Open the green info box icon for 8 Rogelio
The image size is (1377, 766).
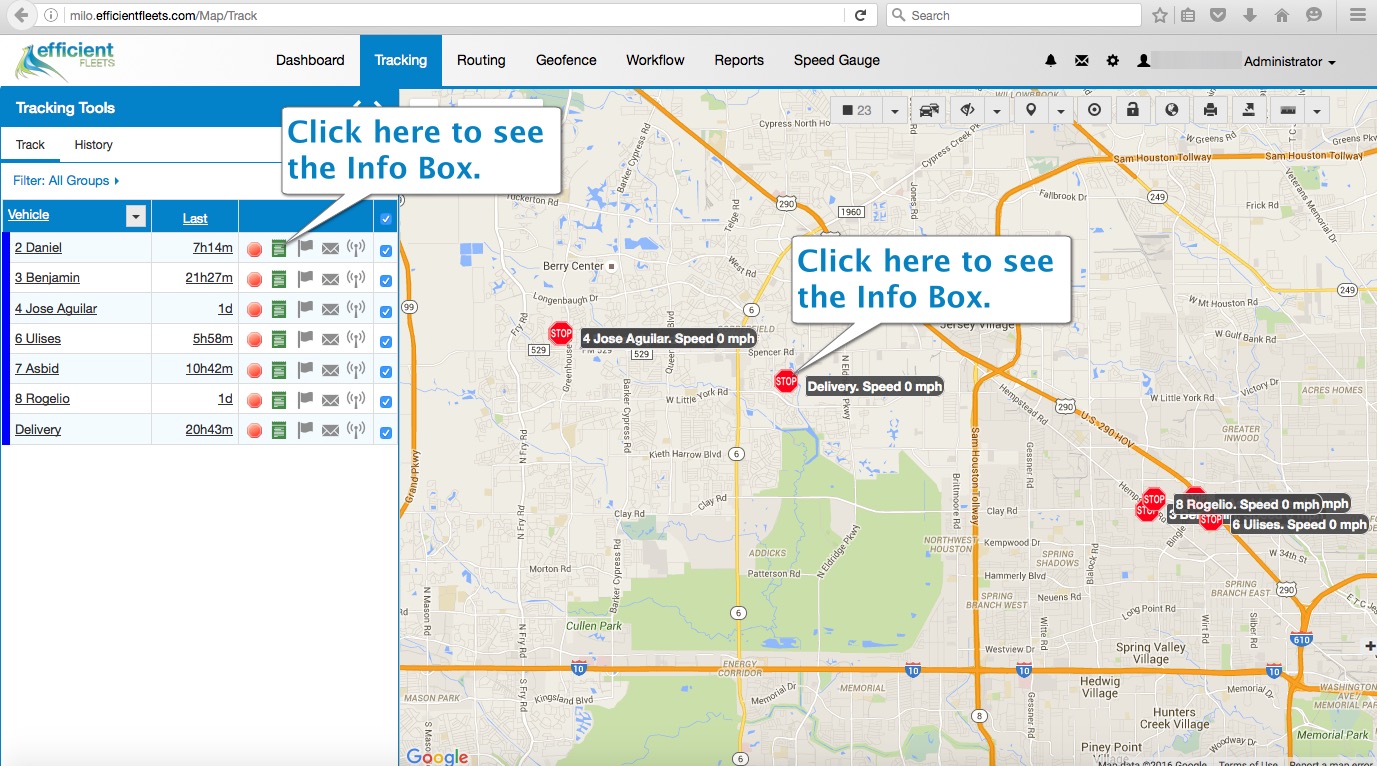[x=279, y=400]
